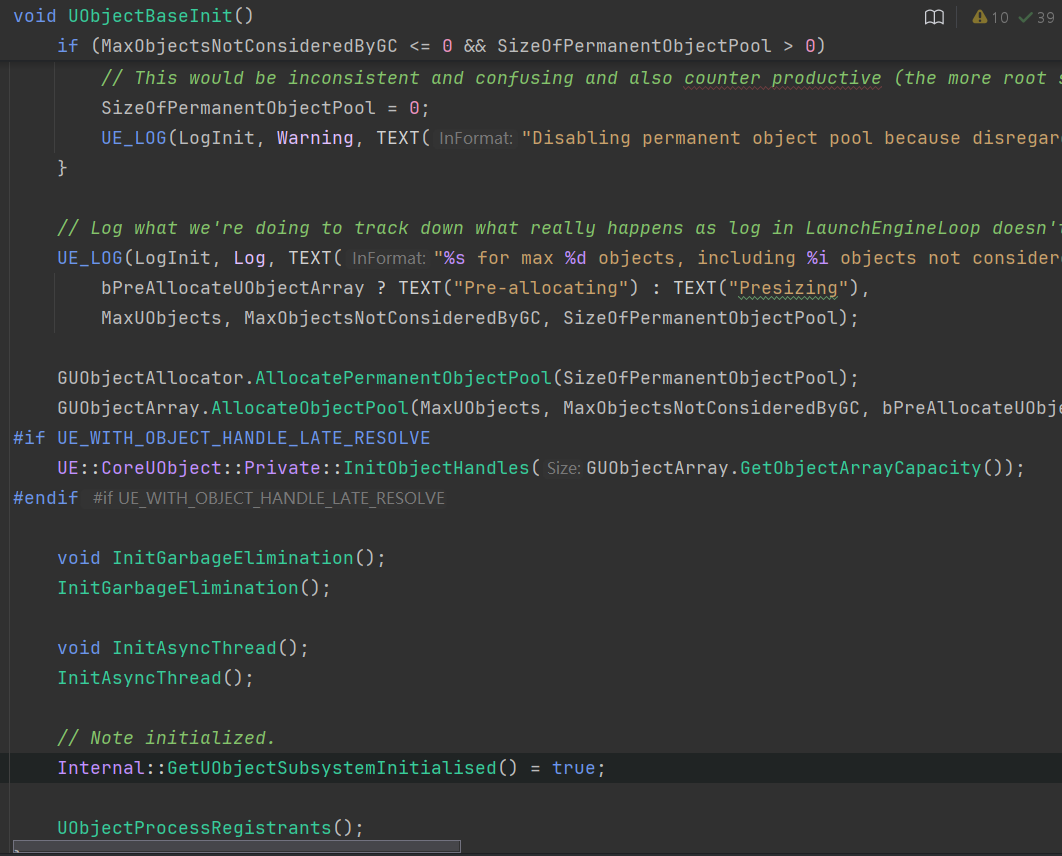Click the comment "This would be inconsistent"
The height and width of the screenshot is (856, 1062).
click(579, 78)
